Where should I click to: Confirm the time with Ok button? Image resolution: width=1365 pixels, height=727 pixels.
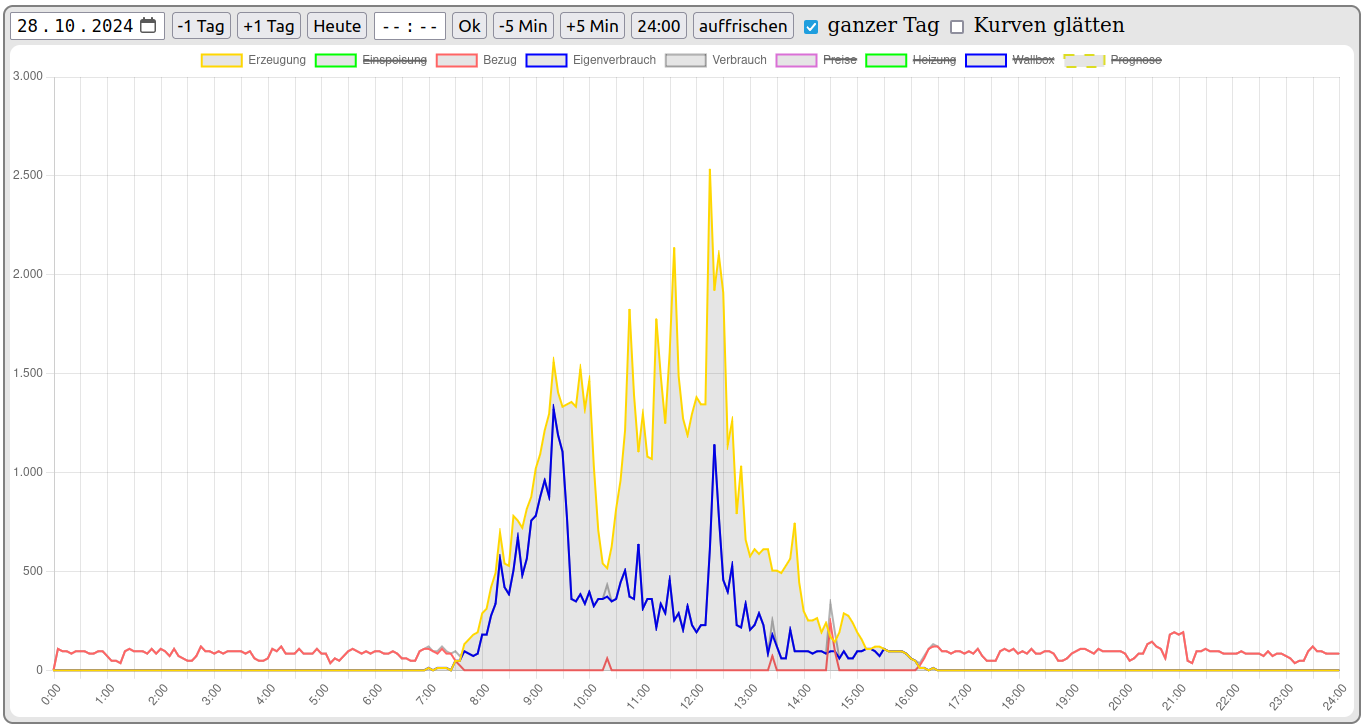pos(470,26)
